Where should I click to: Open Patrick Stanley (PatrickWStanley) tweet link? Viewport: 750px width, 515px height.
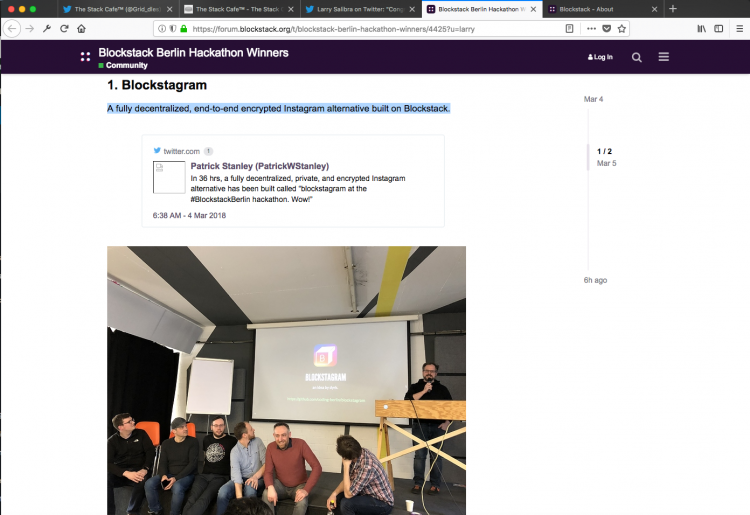click(260, 166)
